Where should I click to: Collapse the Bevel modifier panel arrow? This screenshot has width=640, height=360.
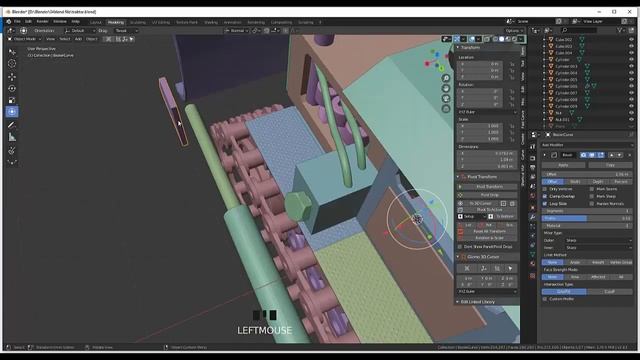pos(545,155)
